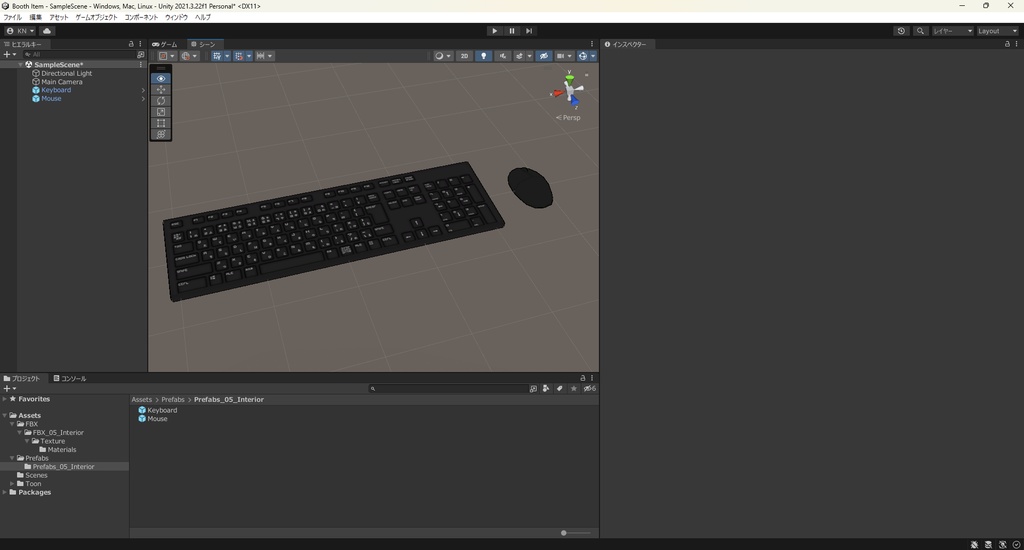The image size is (1024, 550).
Task: Select the View (eye) tool in scene overlay
Action: click(161, 78)
